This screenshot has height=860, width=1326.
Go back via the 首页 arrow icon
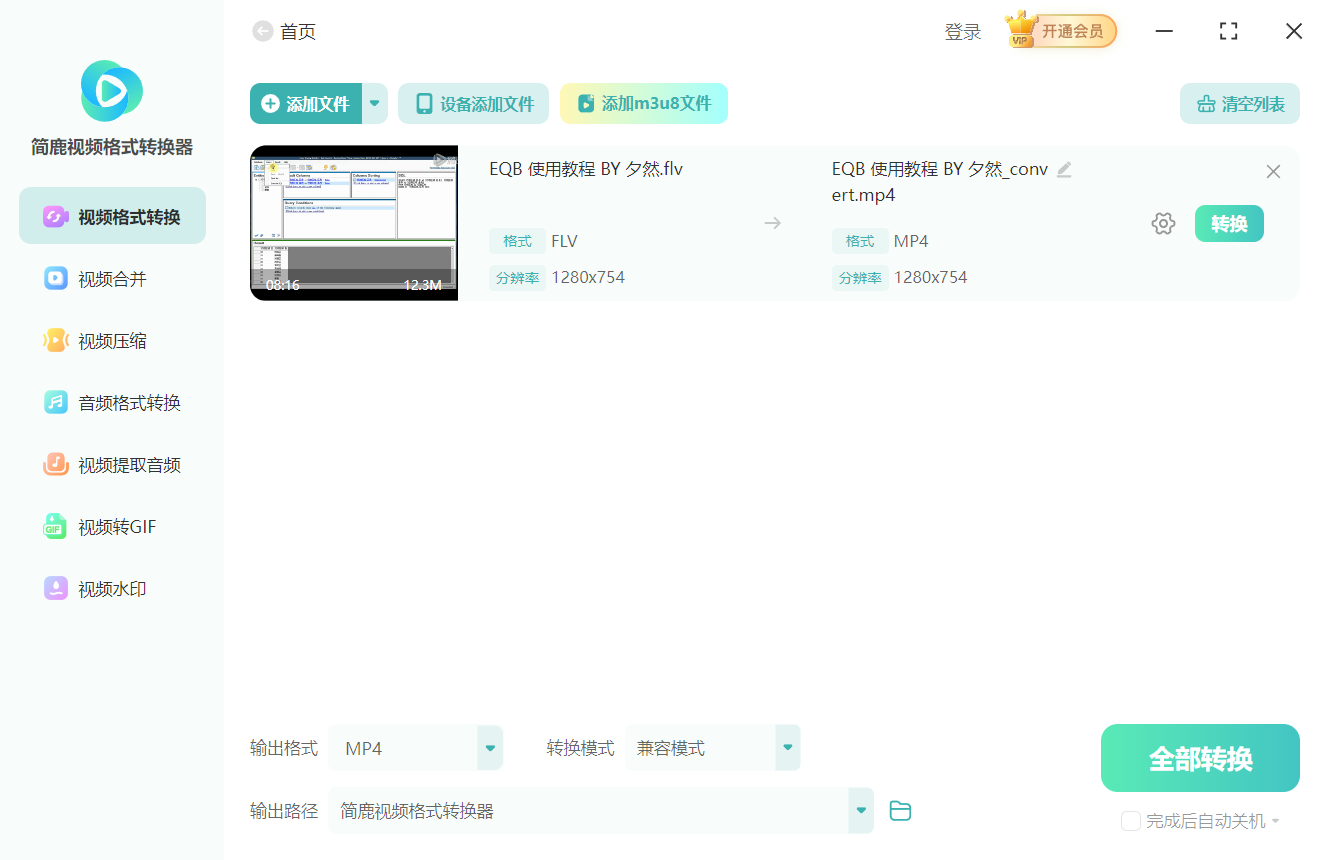point(263,32)
